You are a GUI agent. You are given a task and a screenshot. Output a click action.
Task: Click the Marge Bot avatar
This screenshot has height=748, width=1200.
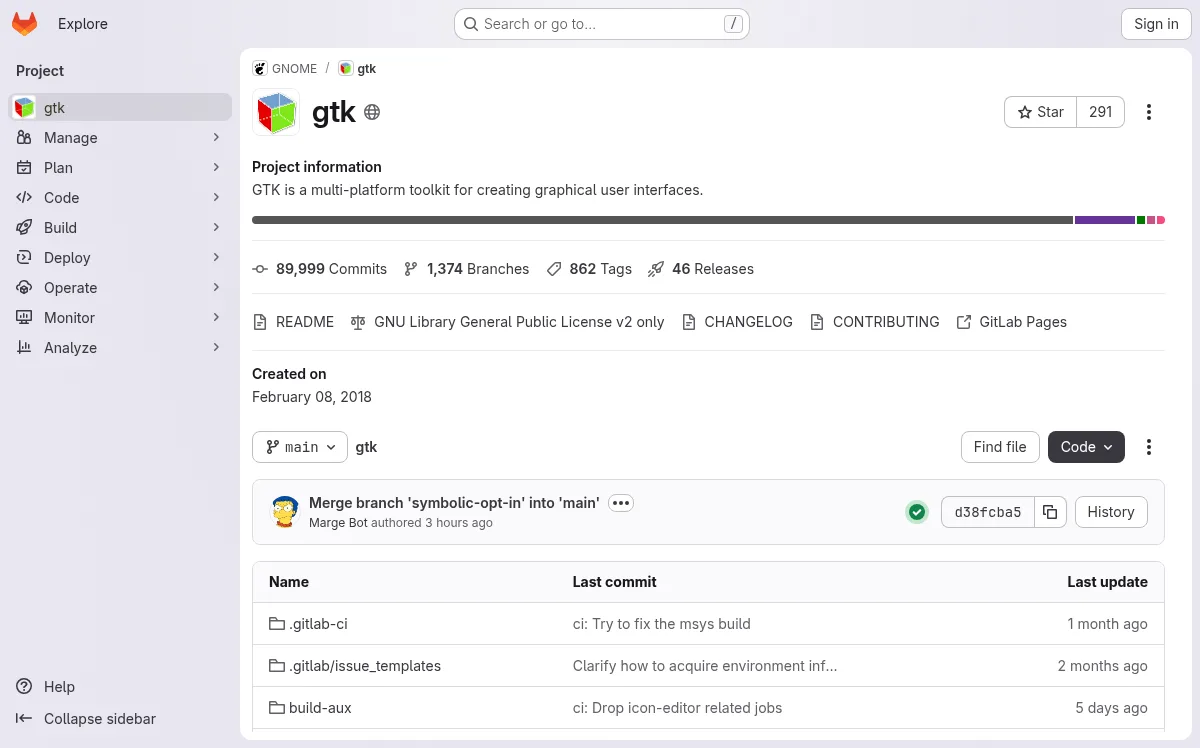(285, 512)
